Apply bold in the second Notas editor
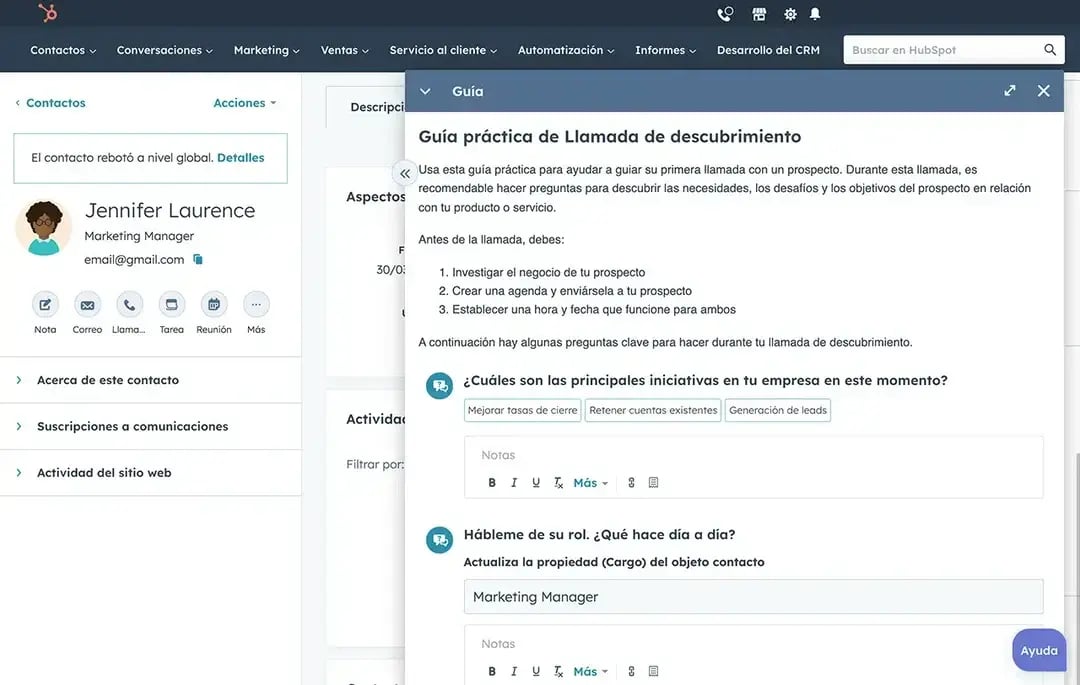 pos(492,671)
